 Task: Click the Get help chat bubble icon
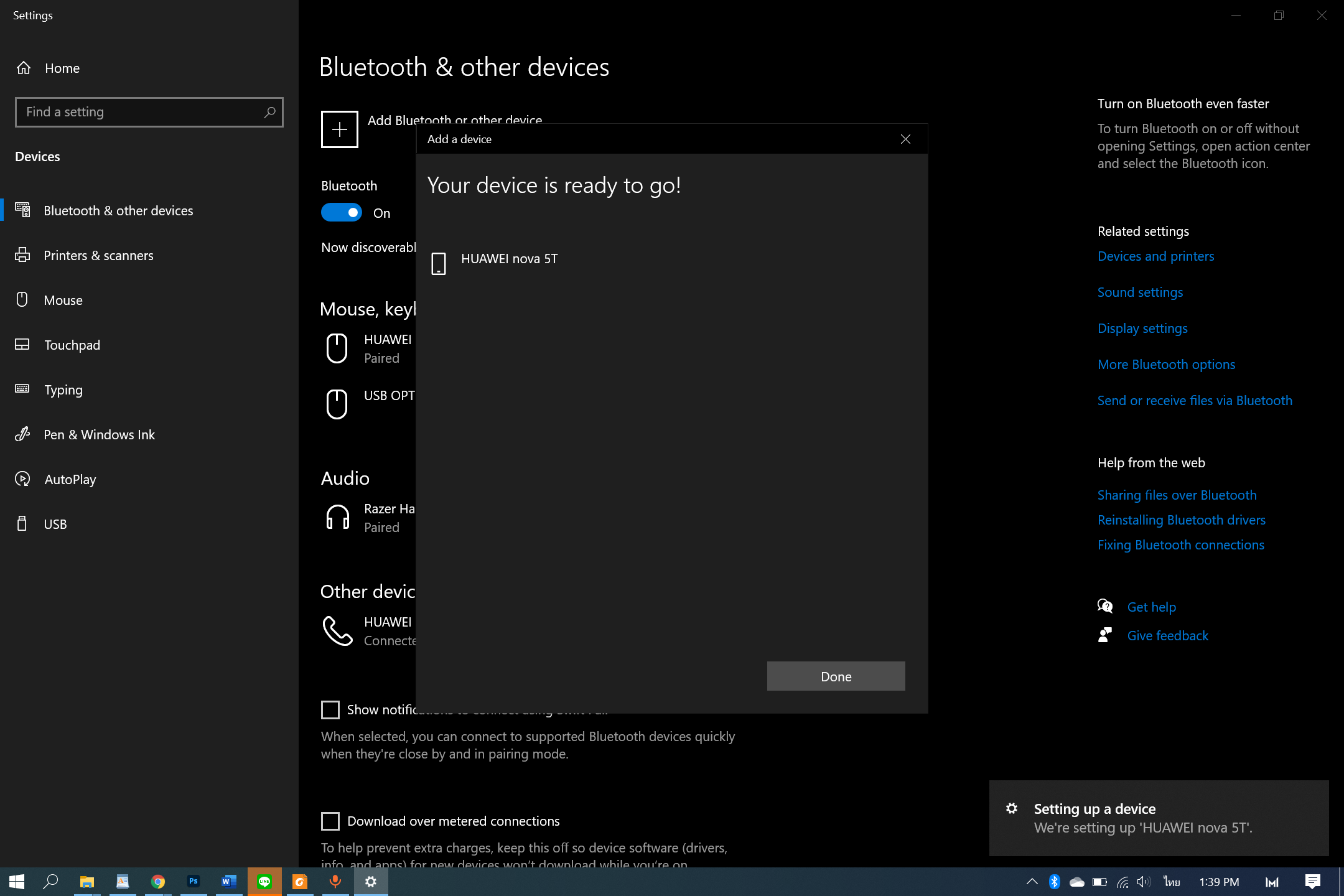tap(1105, 606)
